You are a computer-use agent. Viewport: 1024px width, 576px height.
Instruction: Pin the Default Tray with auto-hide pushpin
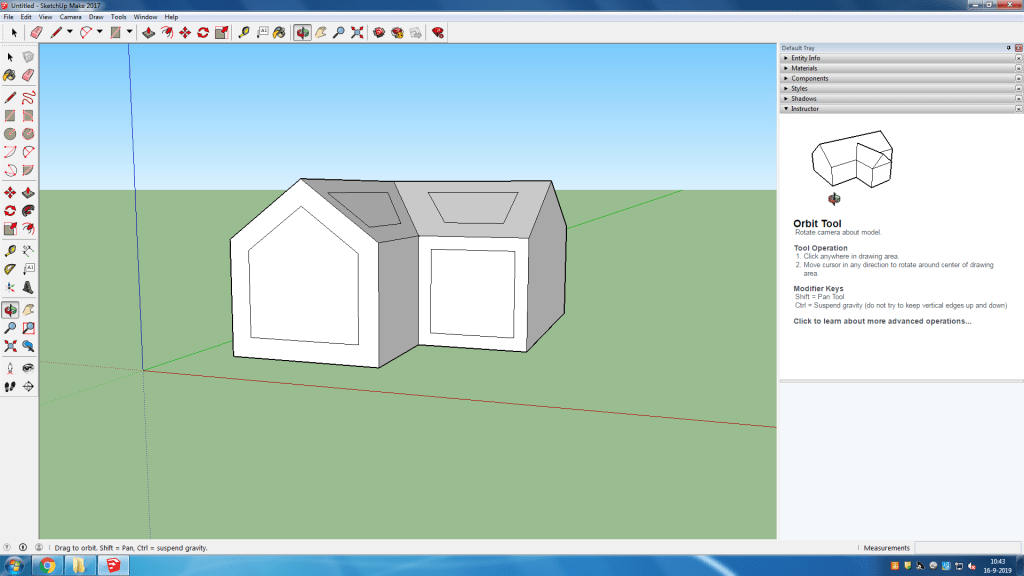[1008, 48]
